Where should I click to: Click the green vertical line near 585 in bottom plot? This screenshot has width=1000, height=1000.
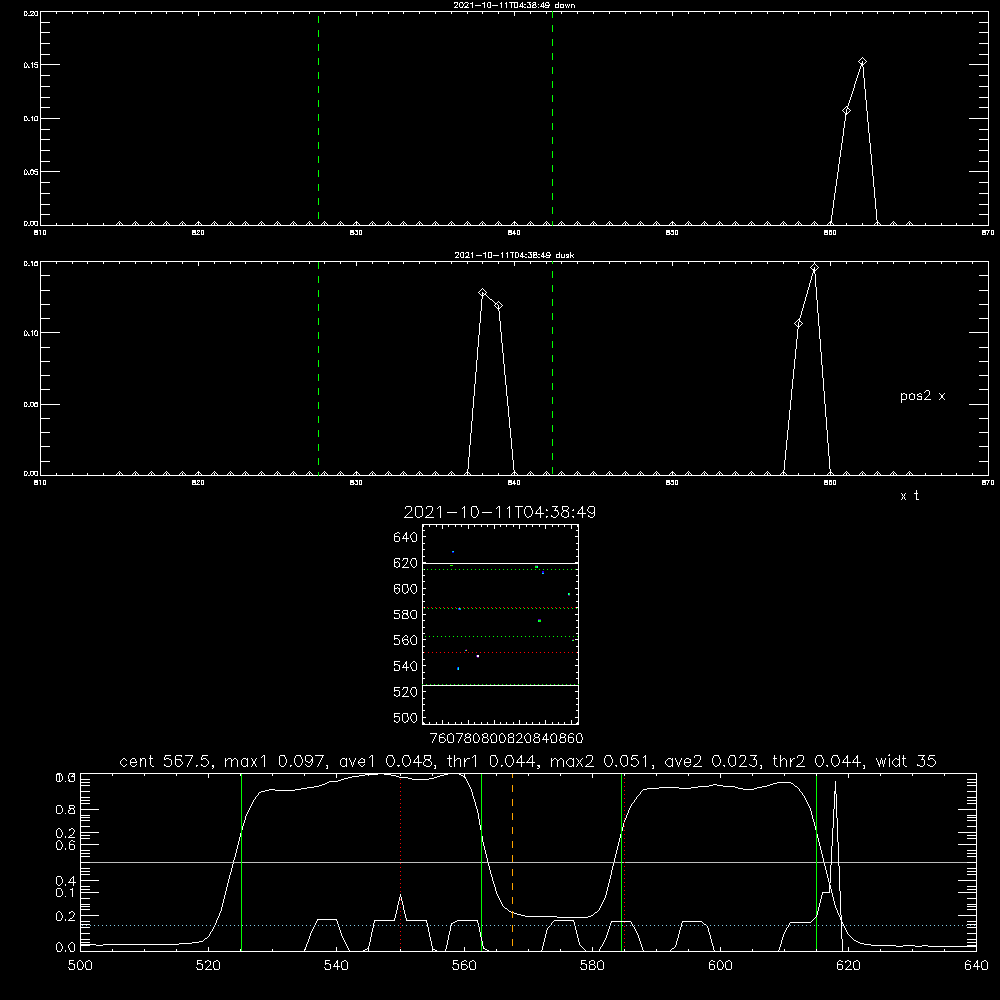tap(621, 861)
